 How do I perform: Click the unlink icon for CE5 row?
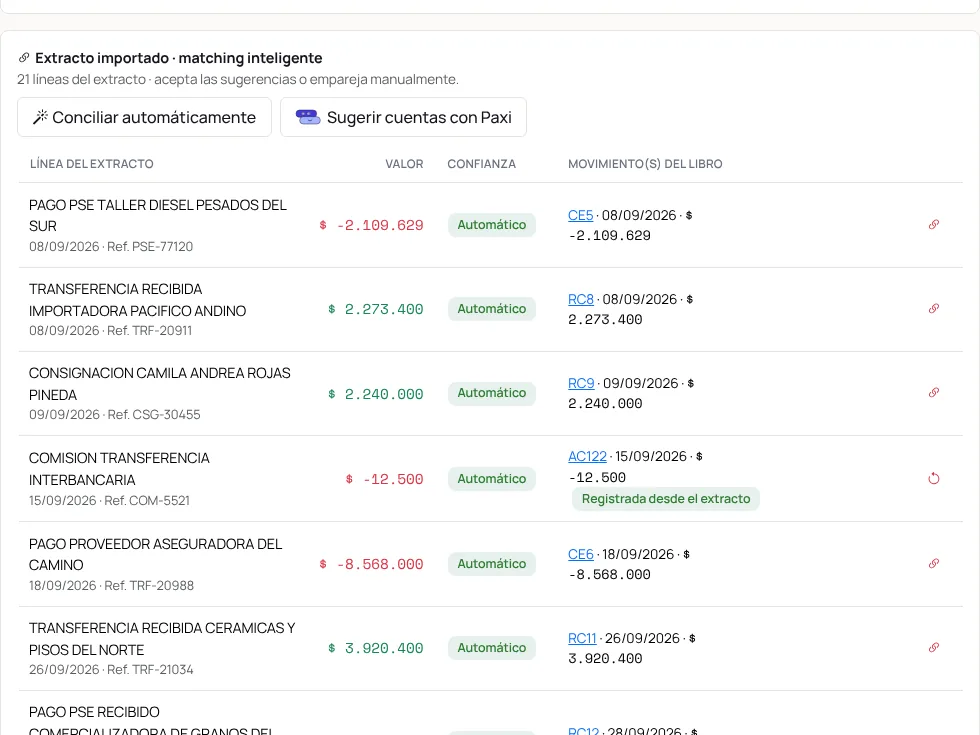click(x=934, y=224)
